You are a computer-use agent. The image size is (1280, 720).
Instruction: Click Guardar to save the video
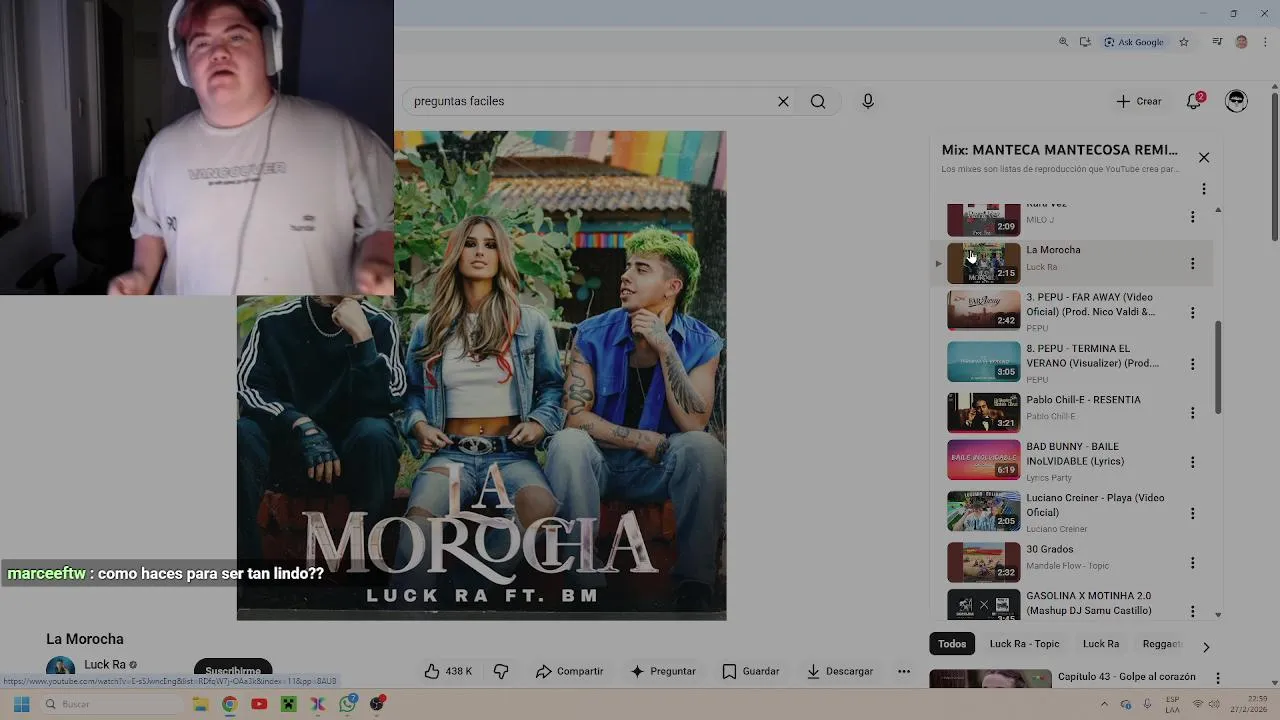pos(751,671)
